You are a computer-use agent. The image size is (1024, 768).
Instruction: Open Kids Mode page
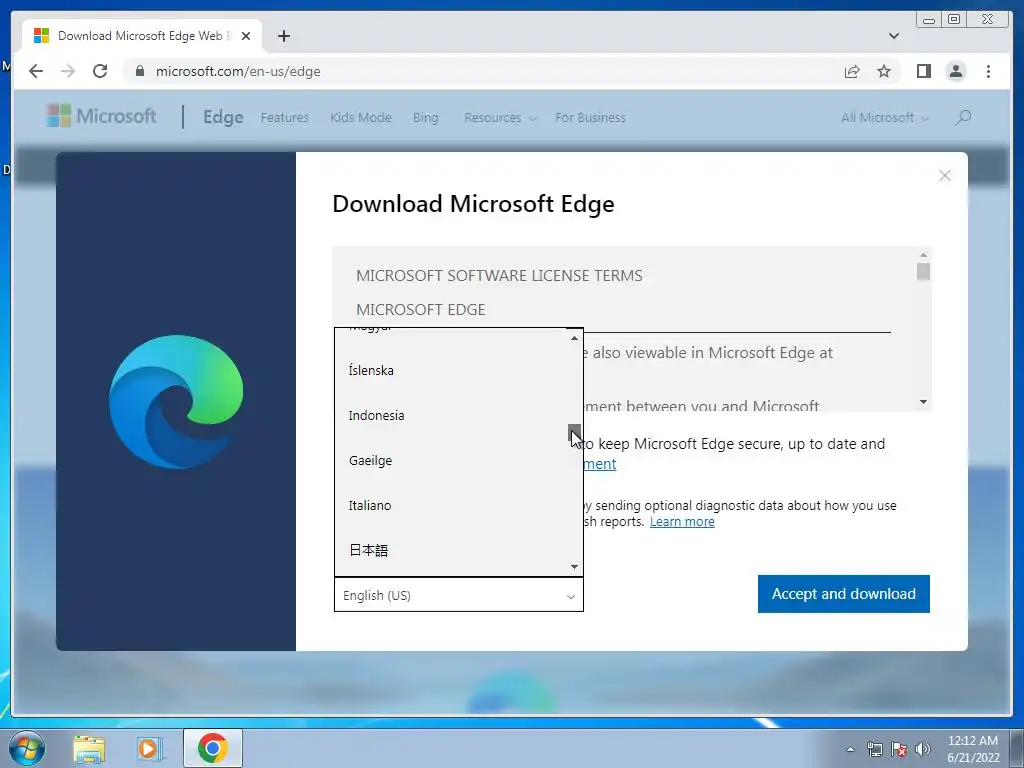click(x=360, y=118)
